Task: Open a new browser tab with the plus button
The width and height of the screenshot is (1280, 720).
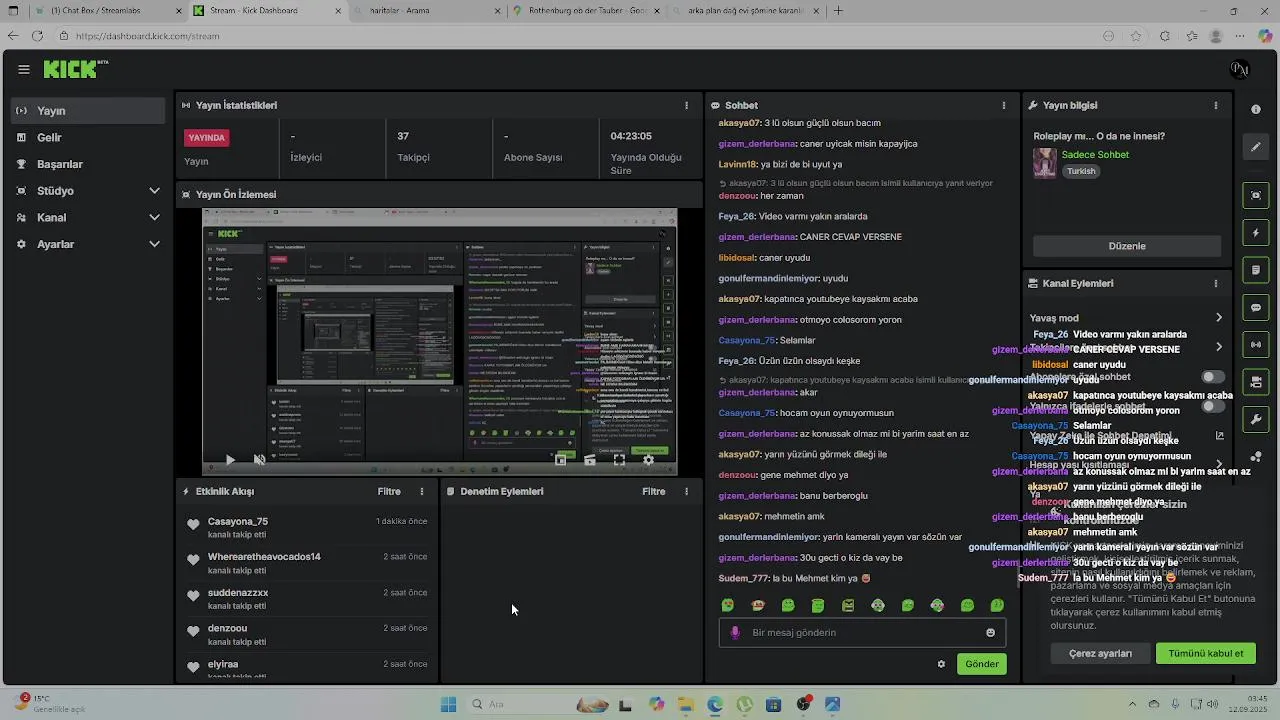Action: (x=838, y=11)
